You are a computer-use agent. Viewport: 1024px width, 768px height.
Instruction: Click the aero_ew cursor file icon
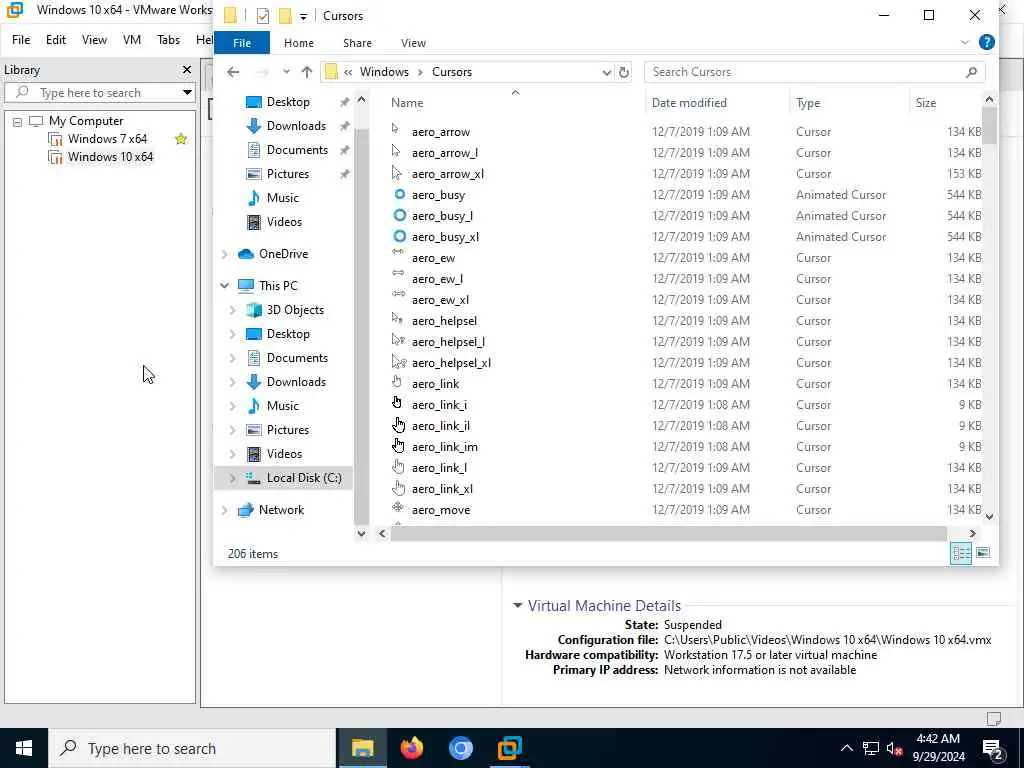pyautogui.click(x=398, y=251)
